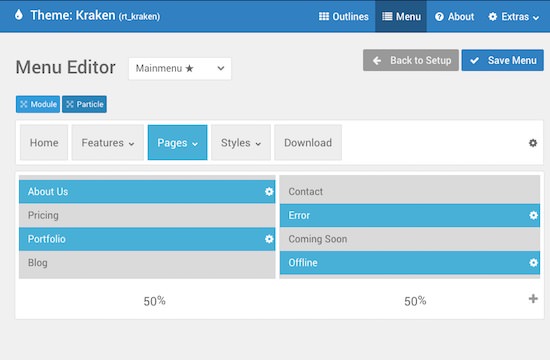The width and height of the screenshot is (550, 360).
Task: Open settings gear for About Us item
Action: [x=269, y=192]
